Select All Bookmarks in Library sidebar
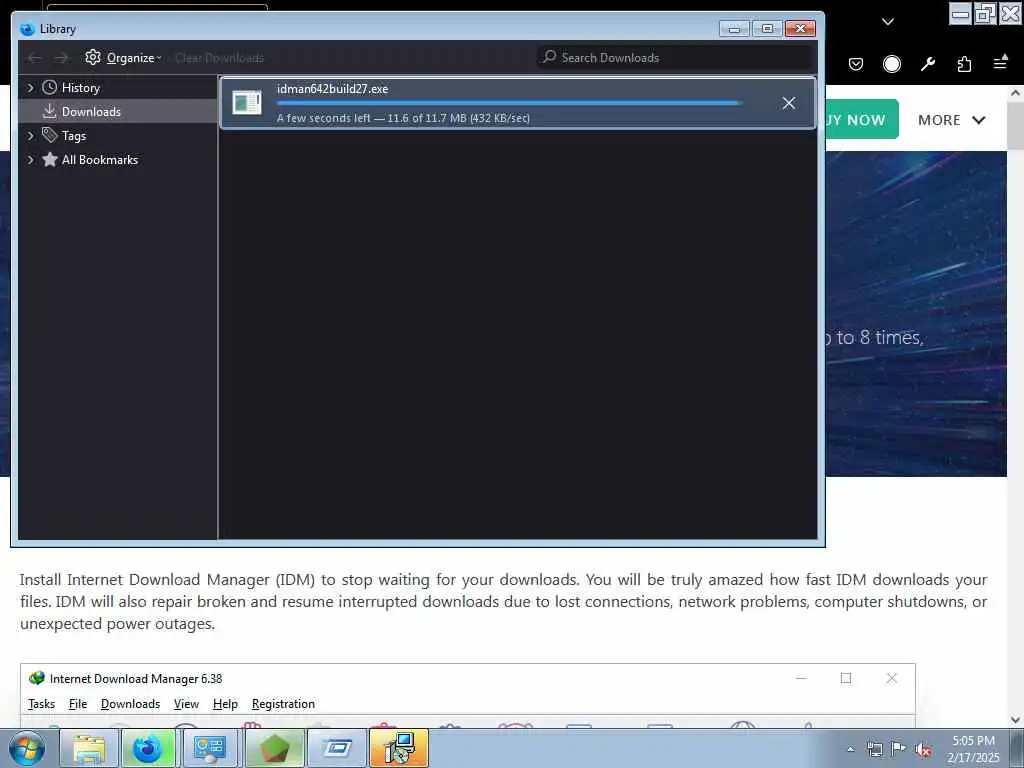 tap(100, 160)
